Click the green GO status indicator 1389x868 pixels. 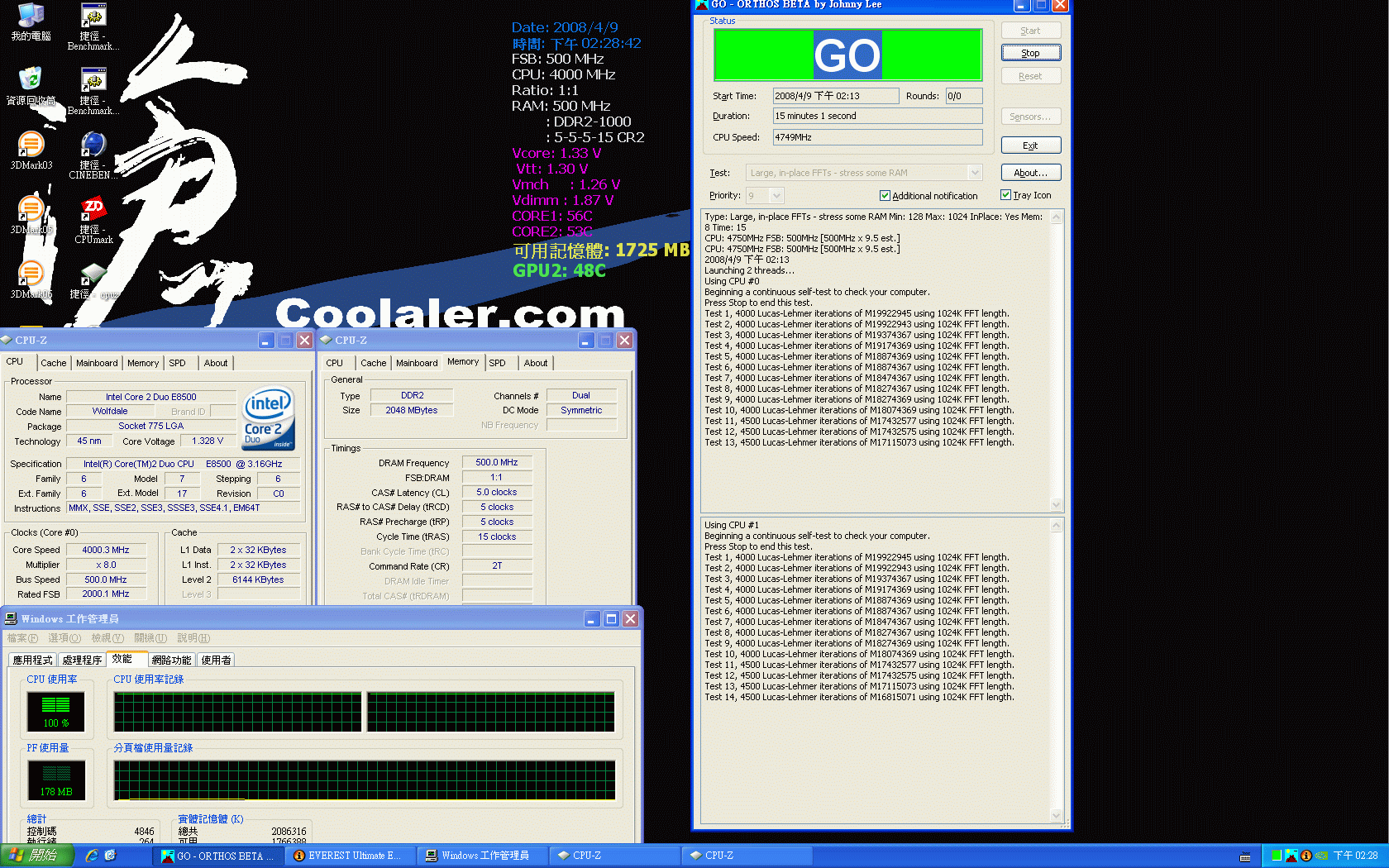pos(847,55)
